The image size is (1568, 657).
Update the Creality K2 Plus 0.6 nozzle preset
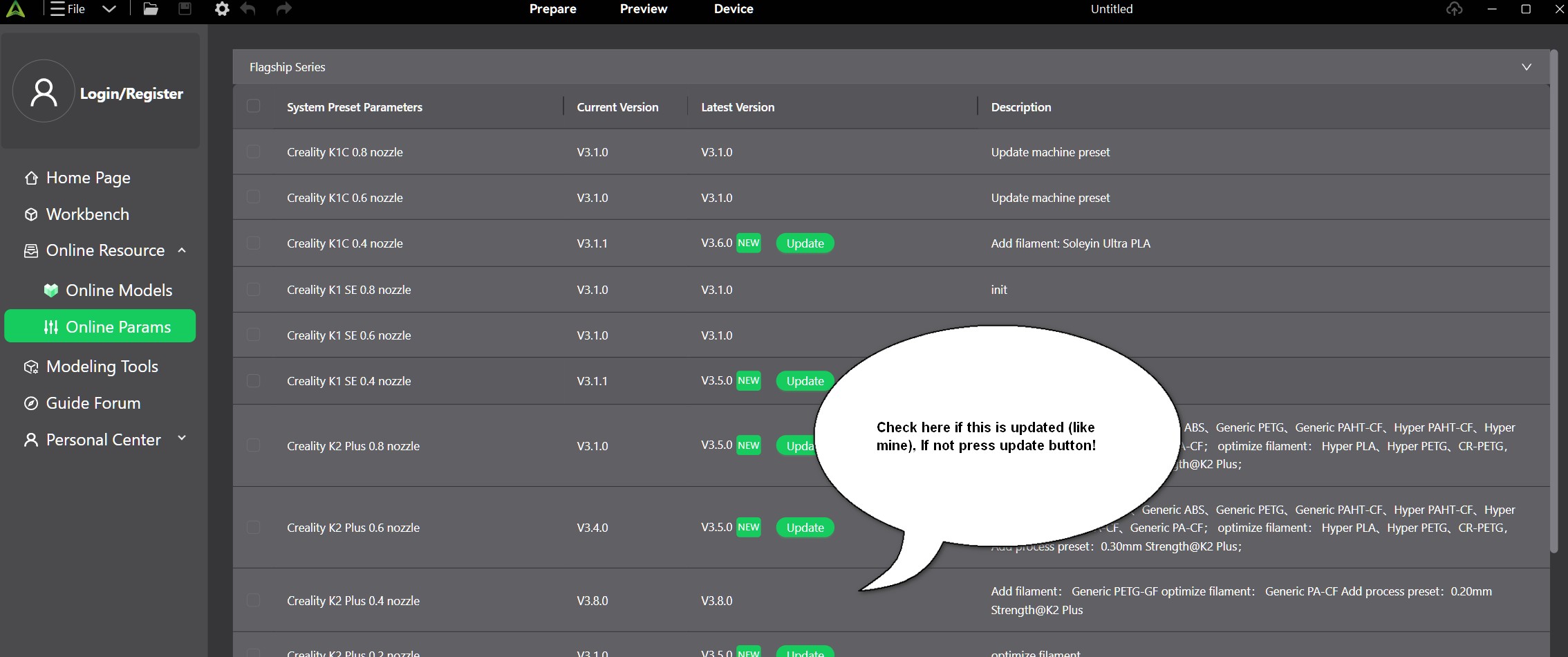coord(805,528)
